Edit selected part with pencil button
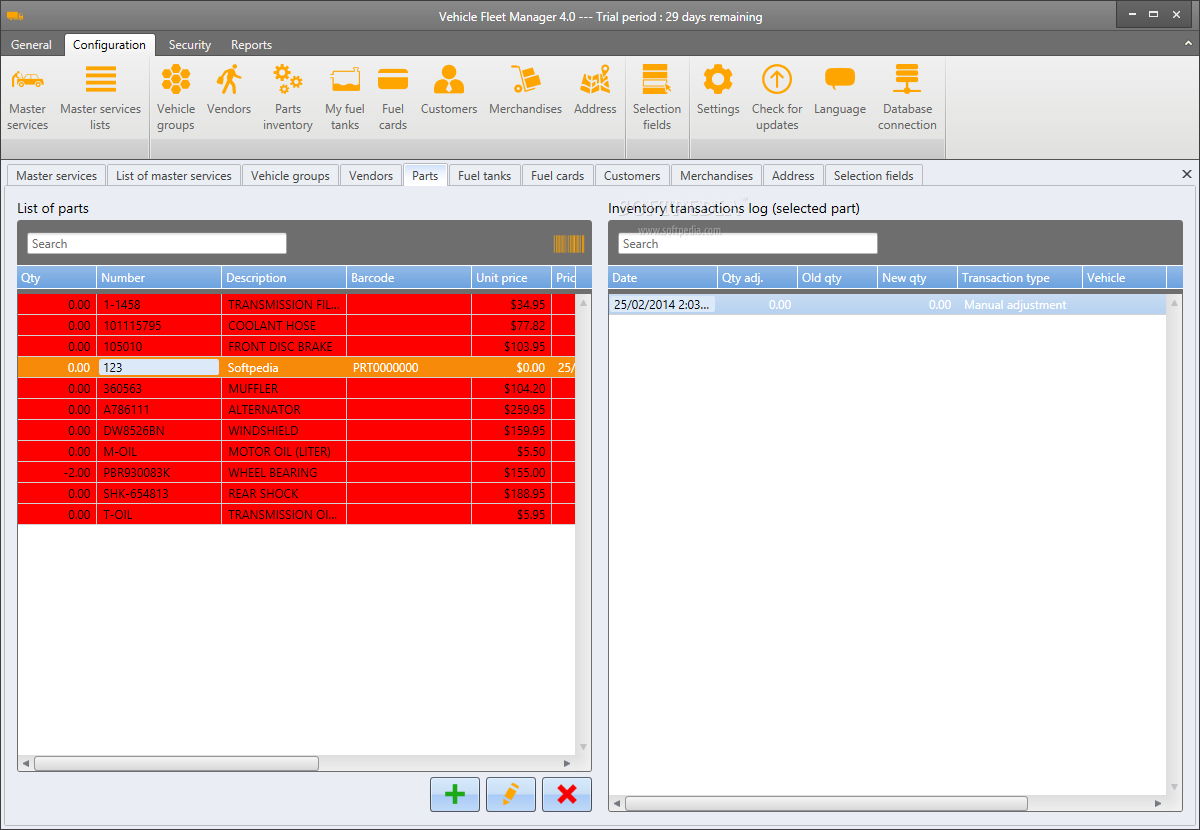 coord(511,794)
